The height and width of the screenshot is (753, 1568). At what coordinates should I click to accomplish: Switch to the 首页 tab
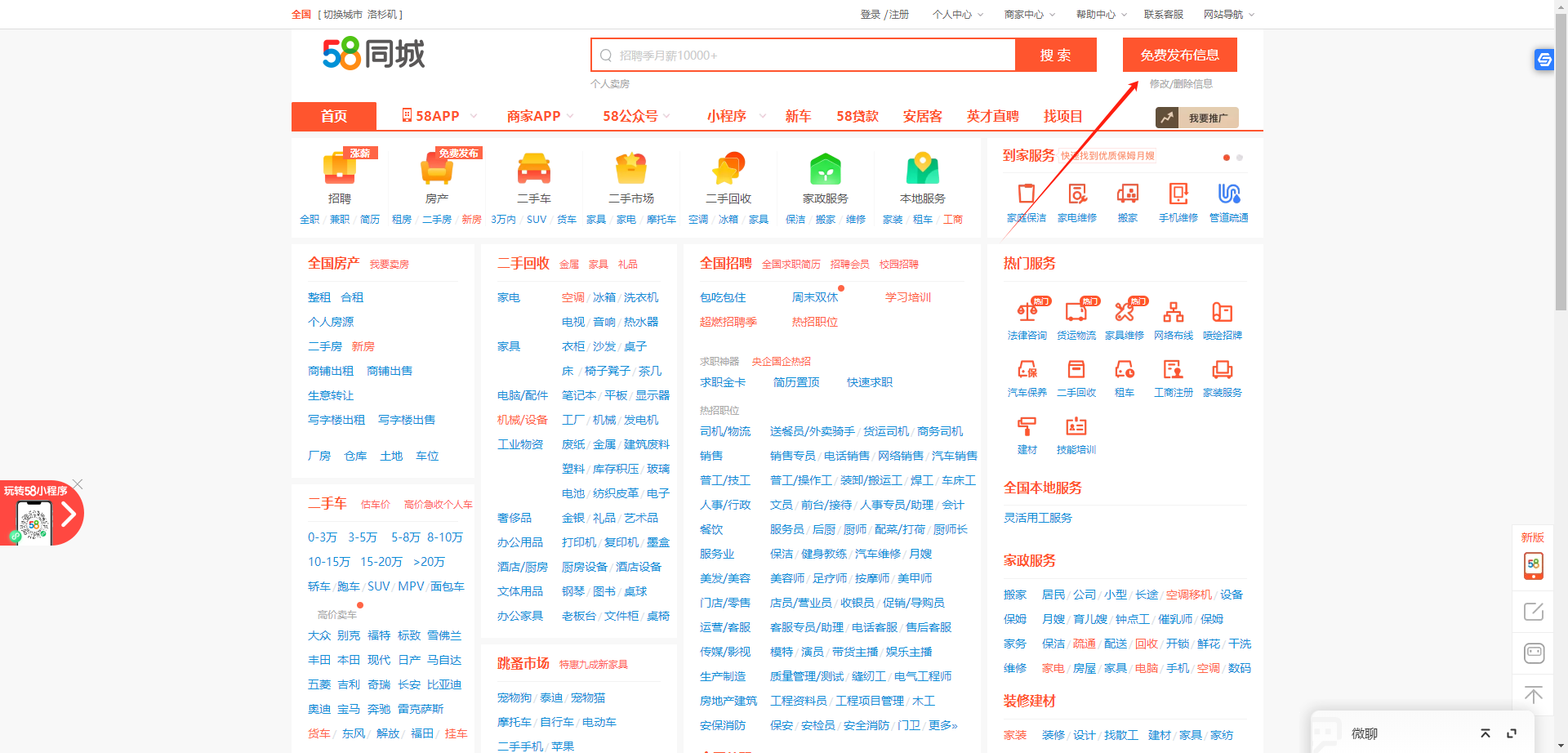click(332, 116)
